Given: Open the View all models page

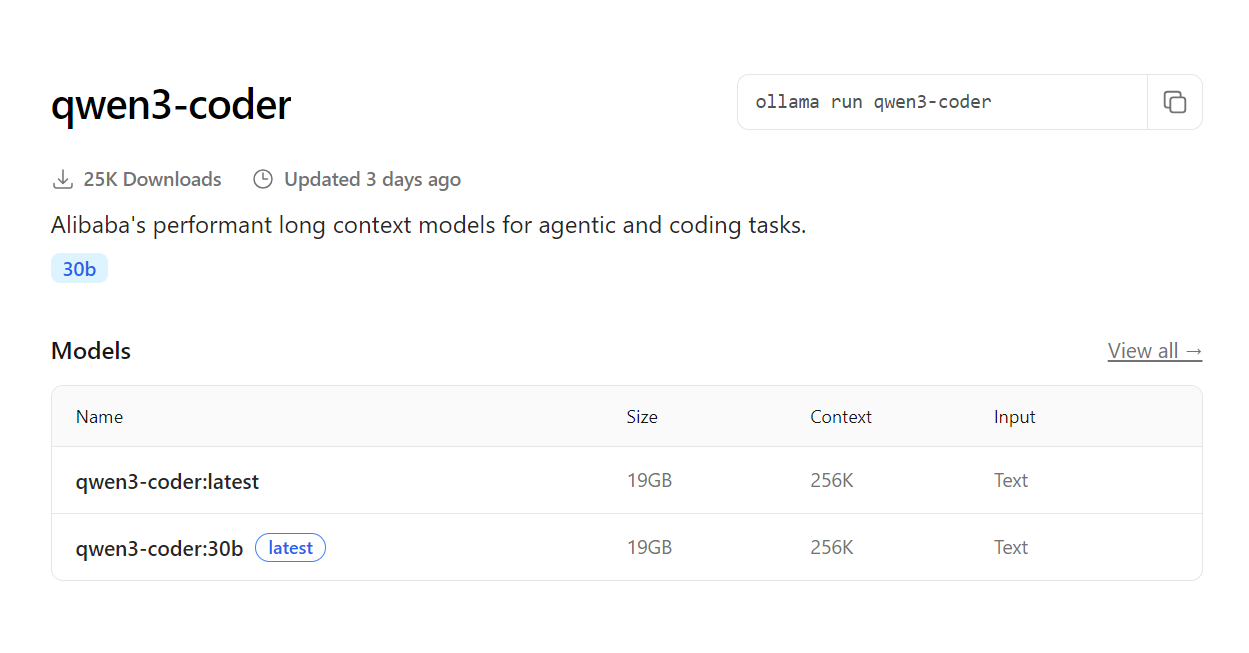Looking at the screenshot, I should (x=1154, y=350).
